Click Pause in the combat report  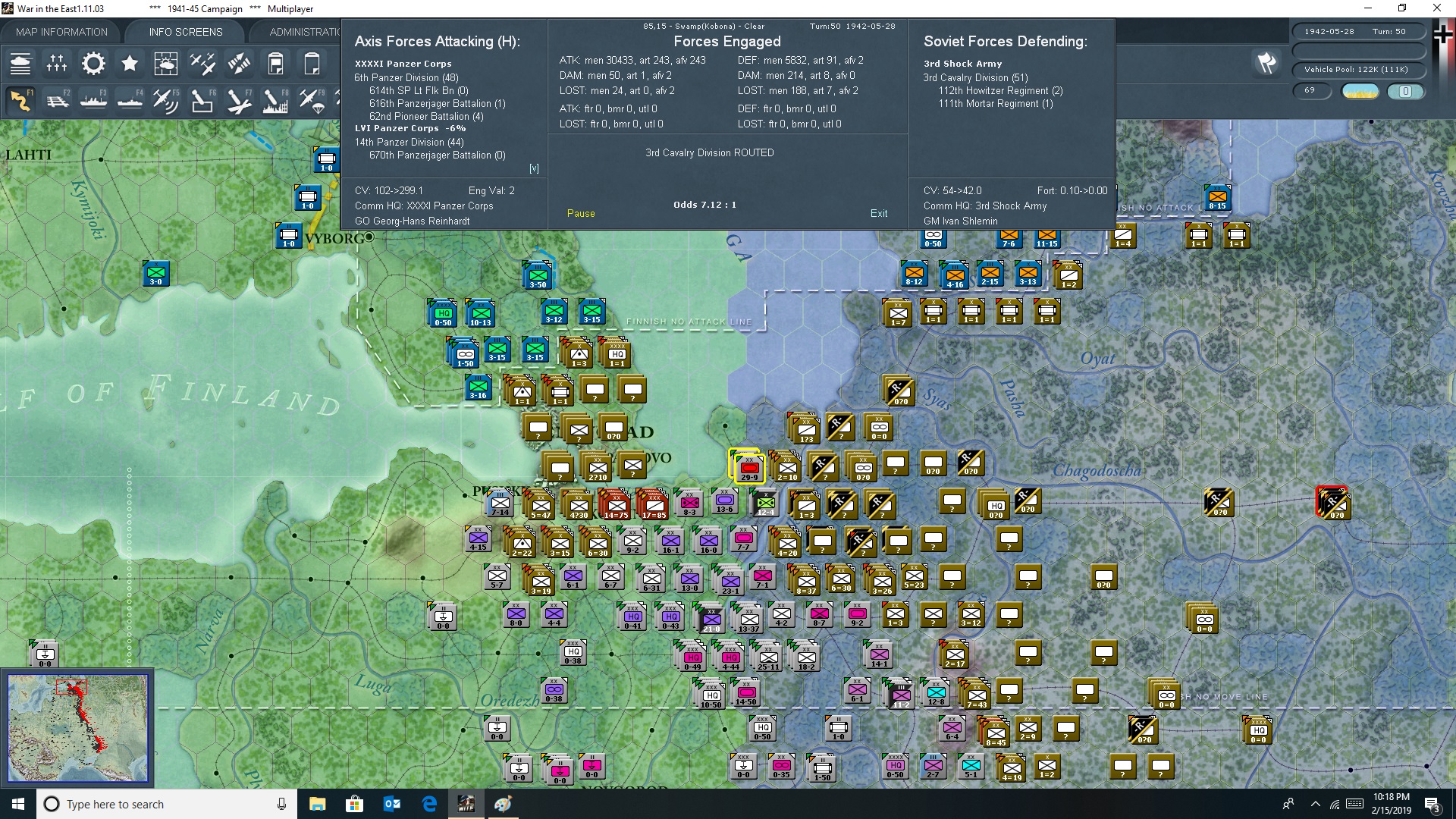tap(581, 214)
